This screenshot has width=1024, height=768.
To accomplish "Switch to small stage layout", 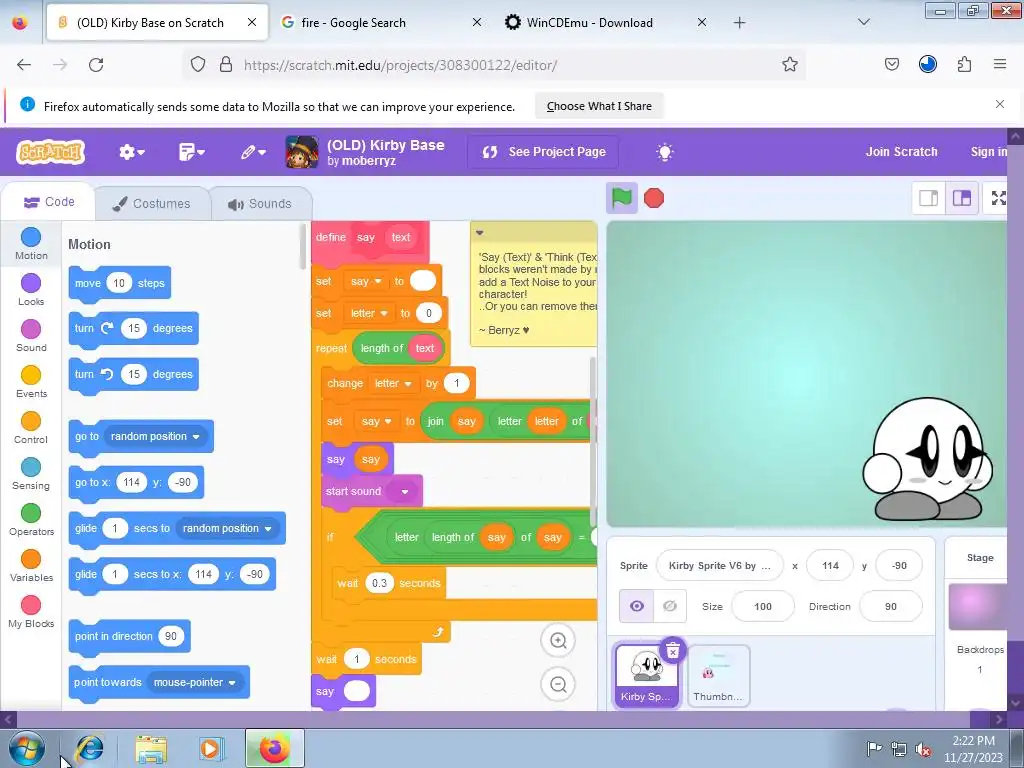I will [929, 198].
